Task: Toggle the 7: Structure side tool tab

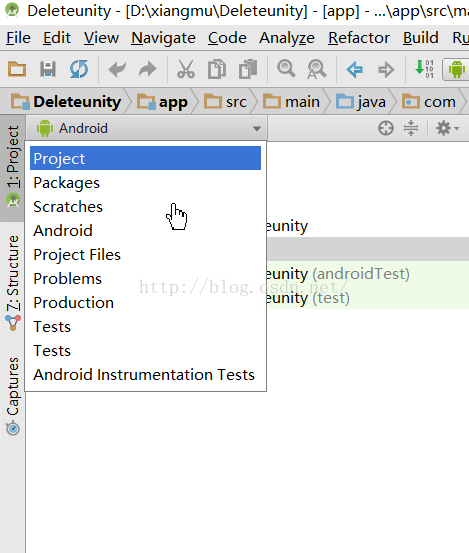Action: tap(13, 283)
